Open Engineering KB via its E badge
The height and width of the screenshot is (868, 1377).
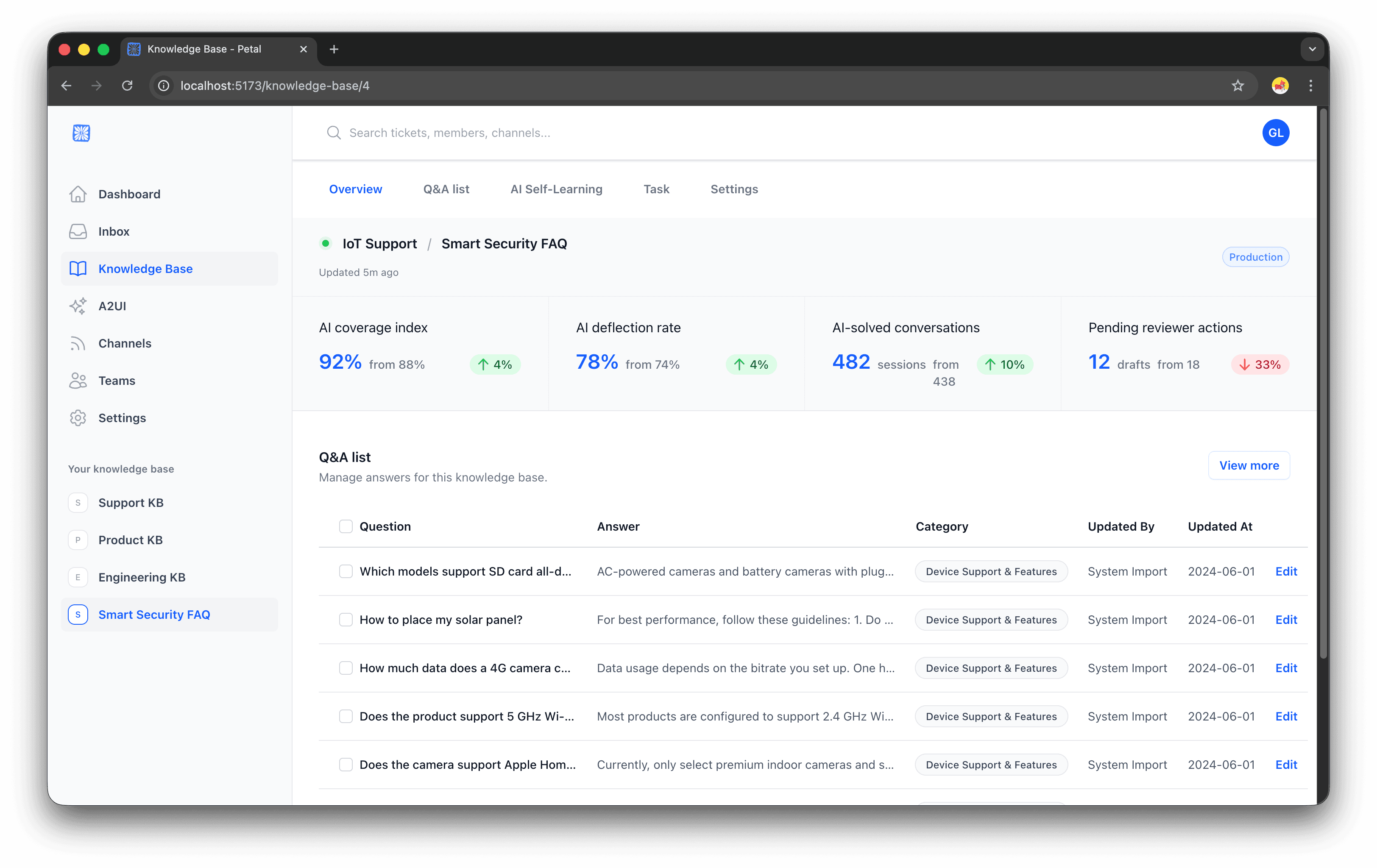tap(78, 577)
